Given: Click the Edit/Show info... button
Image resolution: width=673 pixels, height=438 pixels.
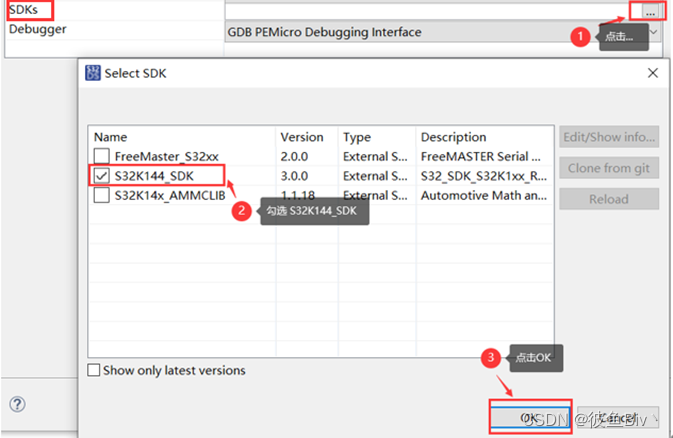Looking at the screenshot, I should click(609, 137).
